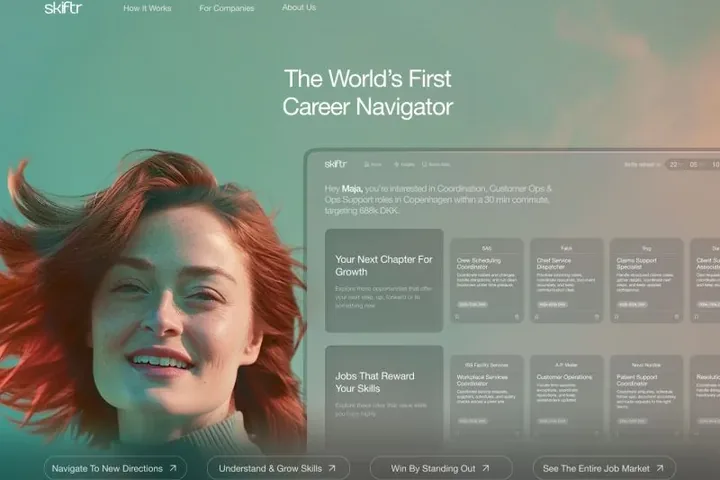
Task: Click the Win By Standing Out button
Action: click(x=441, y=468)
